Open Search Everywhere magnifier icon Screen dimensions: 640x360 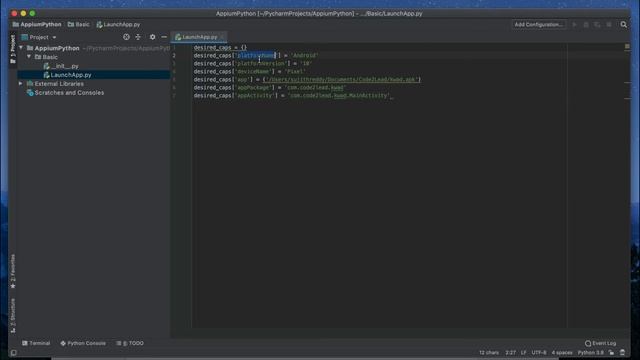pos(624,24)
